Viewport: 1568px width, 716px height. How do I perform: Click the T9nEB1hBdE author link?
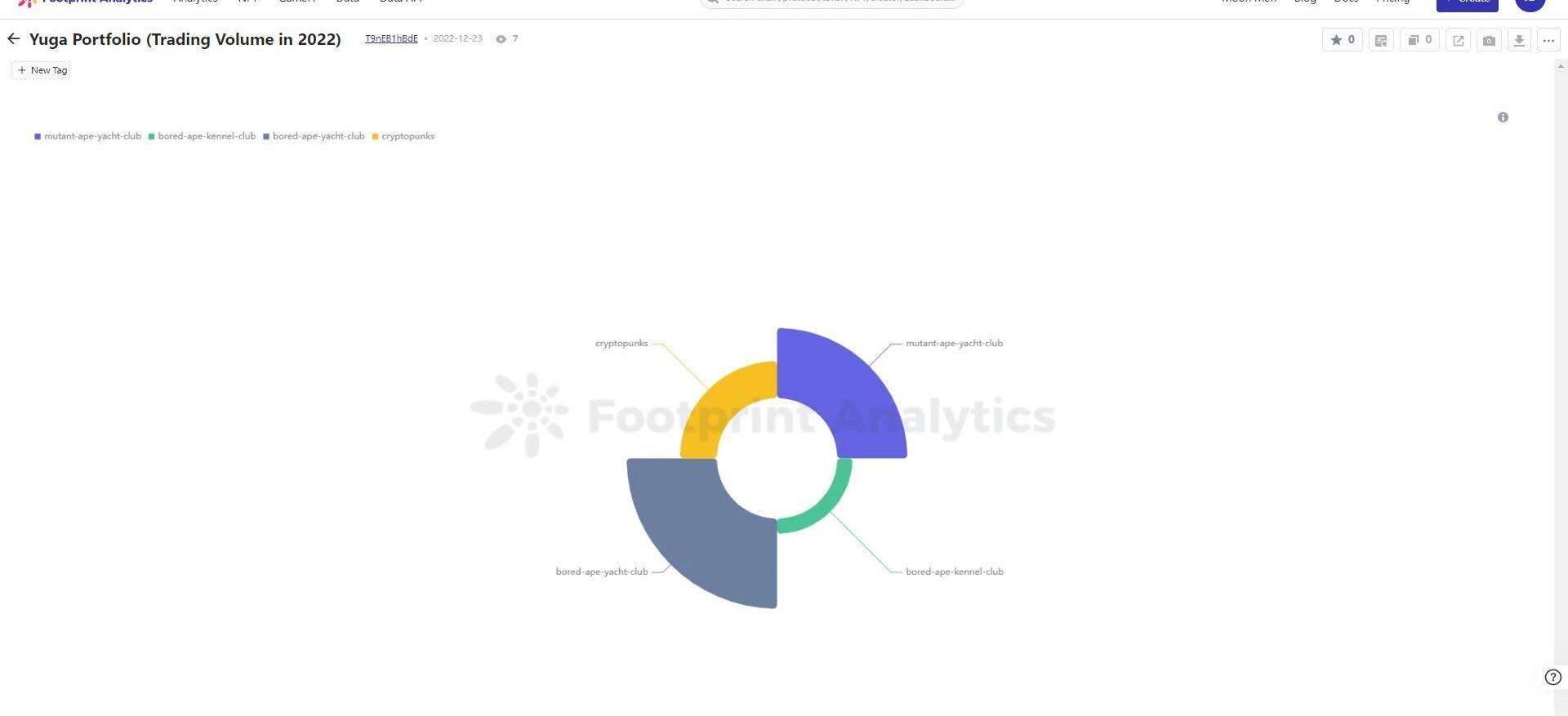[x=391, y=38]
